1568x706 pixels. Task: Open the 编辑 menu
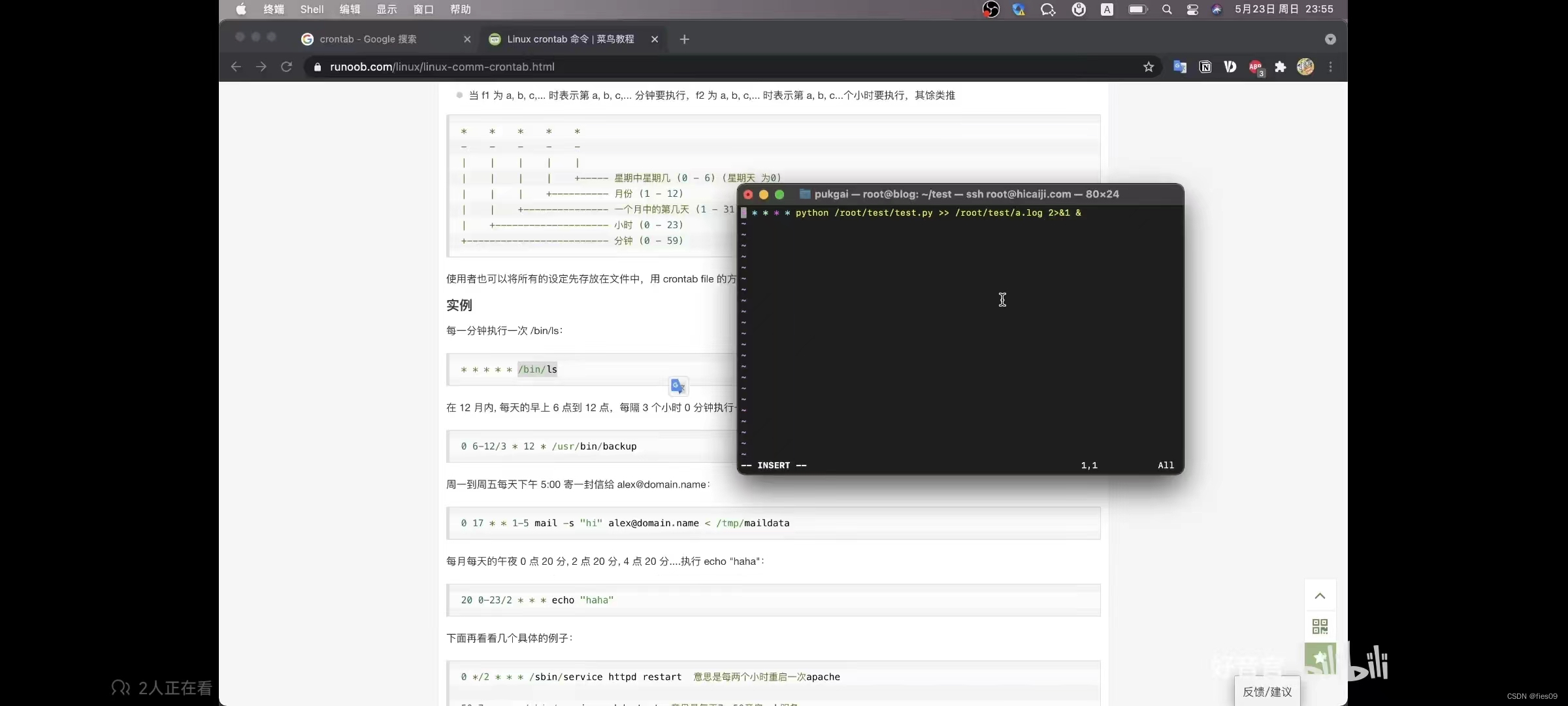coord(350,9)
